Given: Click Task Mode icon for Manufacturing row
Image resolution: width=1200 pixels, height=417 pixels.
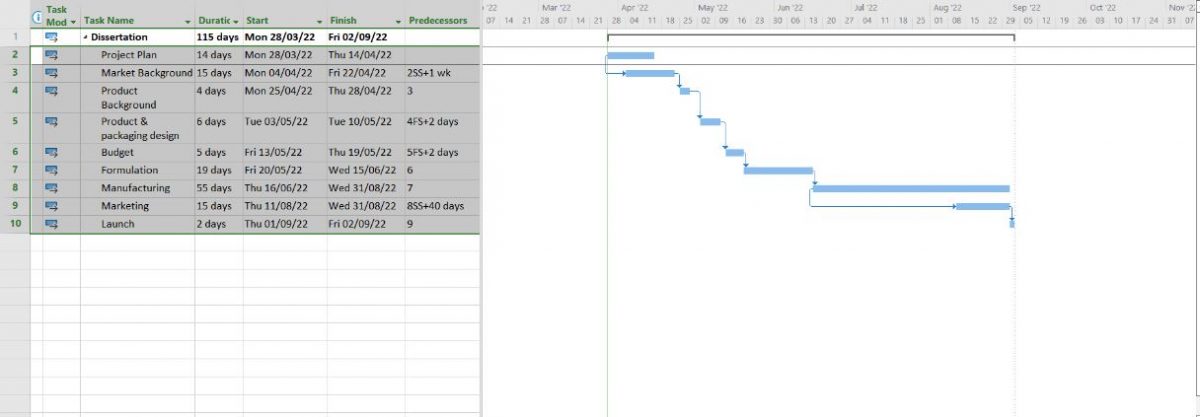Looking at the screenshot, I should [x=52, y=188].
